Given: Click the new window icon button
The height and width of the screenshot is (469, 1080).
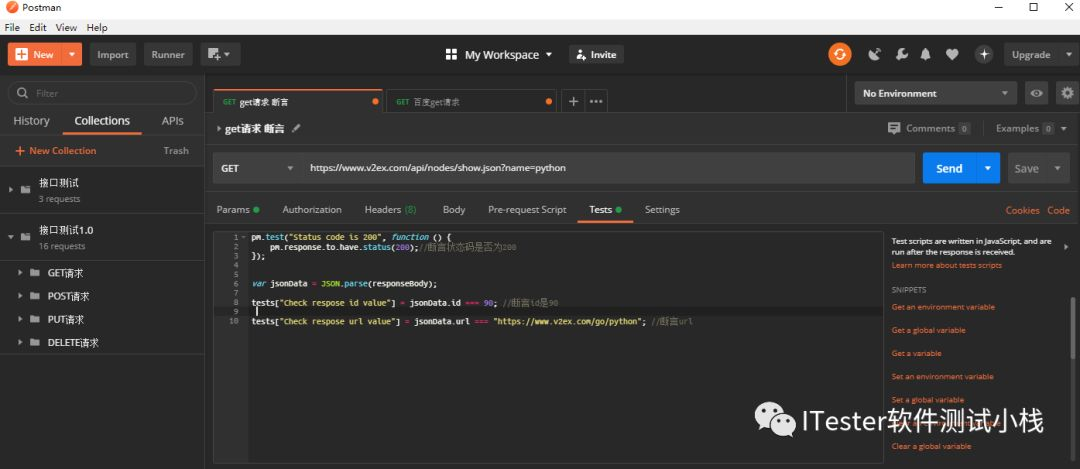Looking at the screenshot, I should (x=220, y=54).
